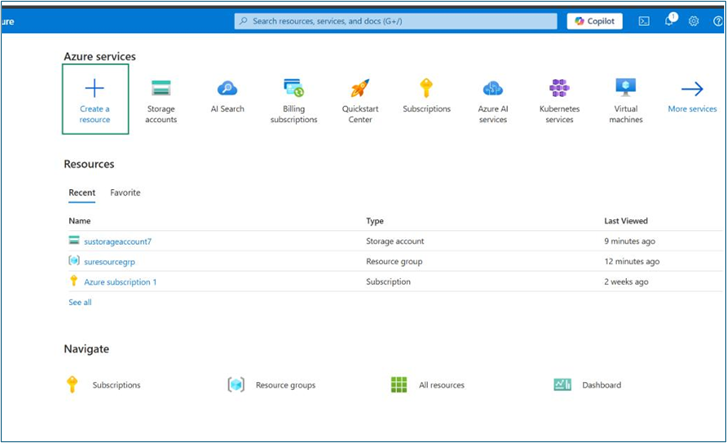Click the Create a resource plus icon
Screen dimensions: 727x443
coord(95,88)
